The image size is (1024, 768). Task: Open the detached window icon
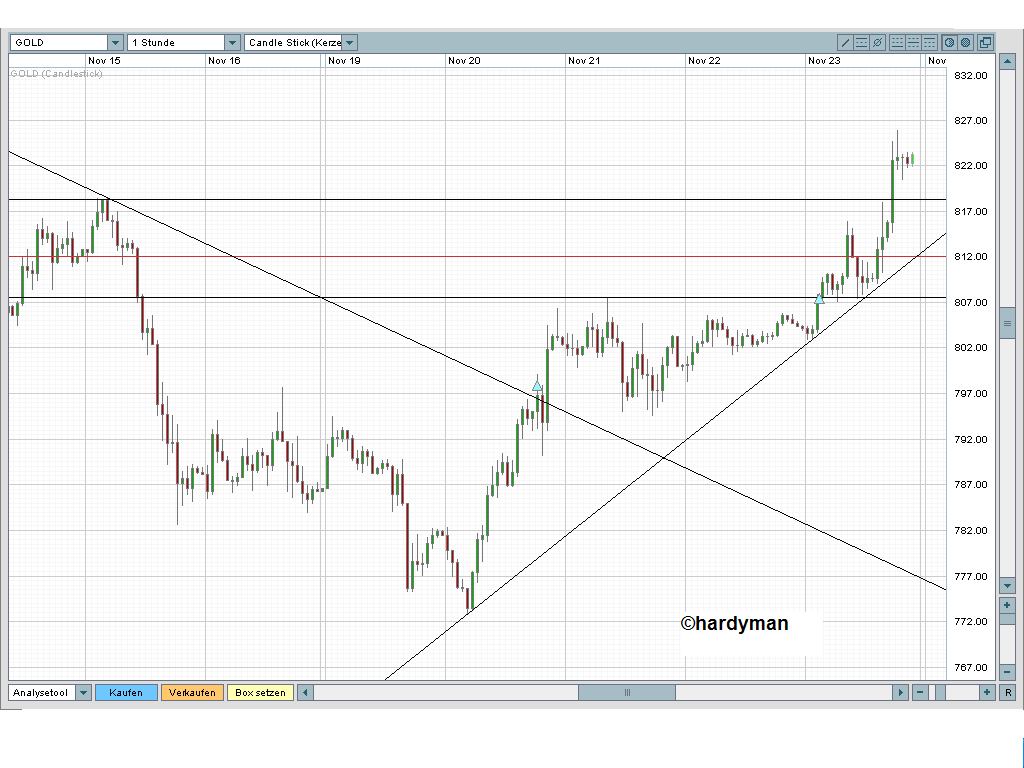point(985,43)
